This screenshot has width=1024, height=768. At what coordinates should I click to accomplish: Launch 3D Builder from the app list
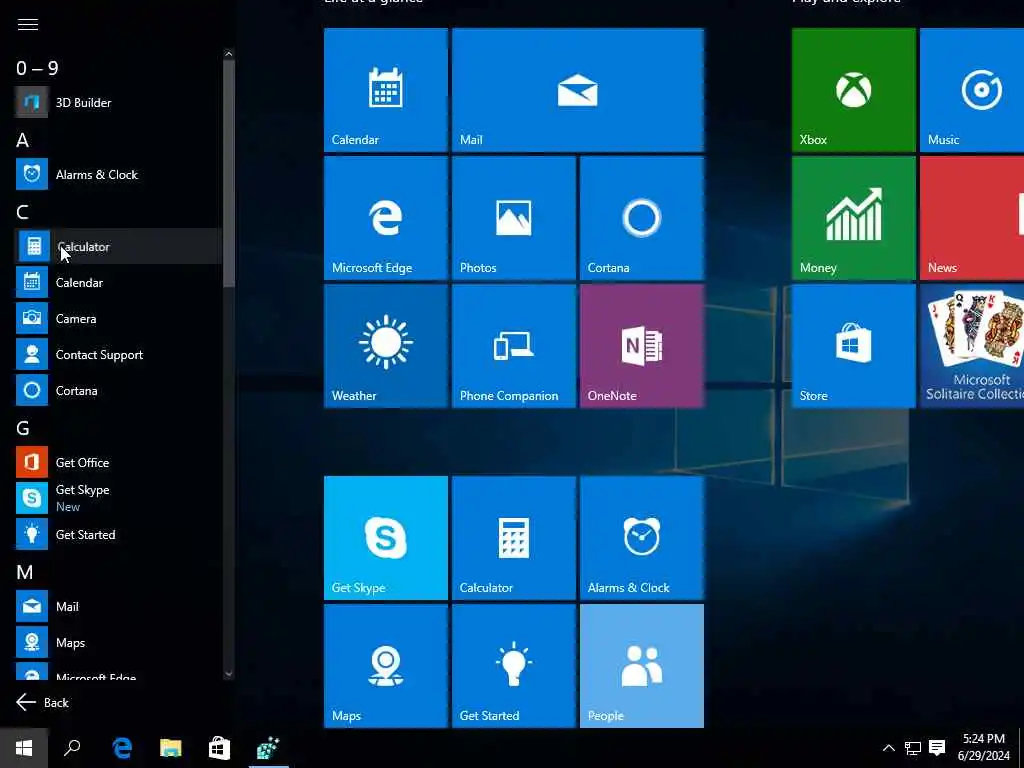point(118,103)
